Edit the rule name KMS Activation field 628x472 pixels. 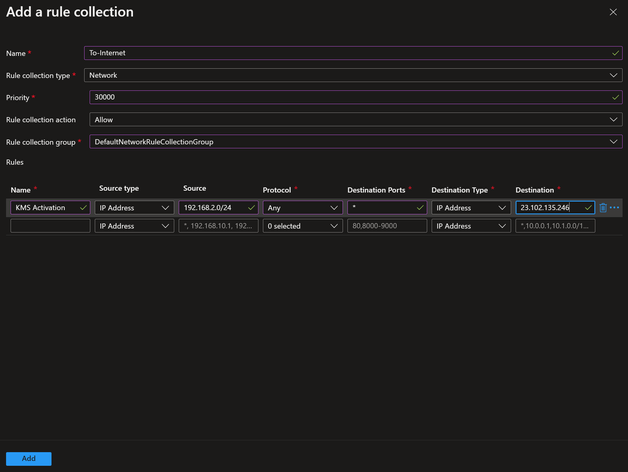50,208
